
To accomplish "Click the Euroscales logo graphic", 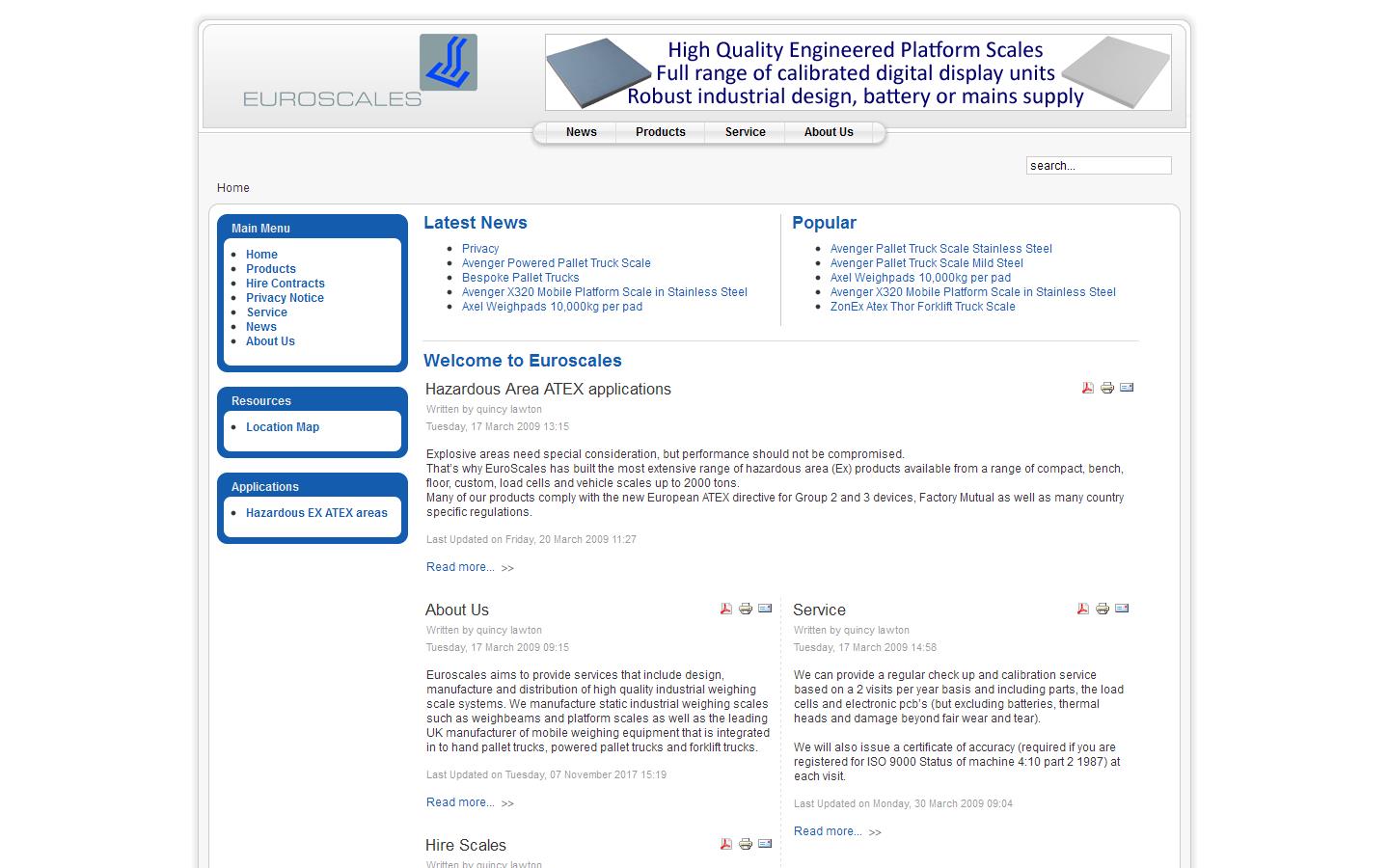I will [448, 64].
